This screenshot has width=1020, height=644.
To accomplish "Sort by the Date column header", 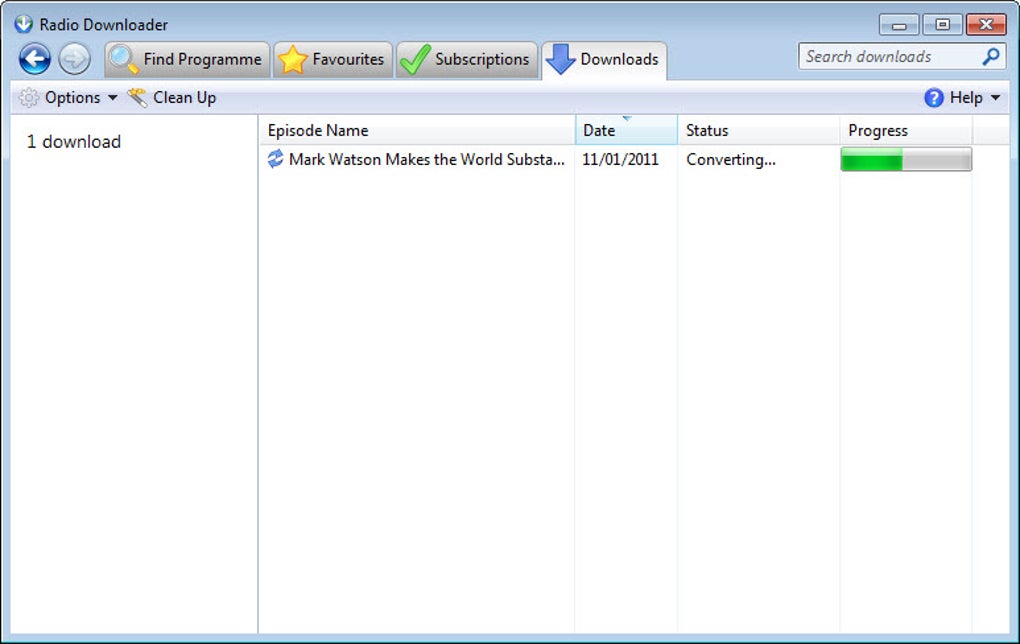I will 626,130.
